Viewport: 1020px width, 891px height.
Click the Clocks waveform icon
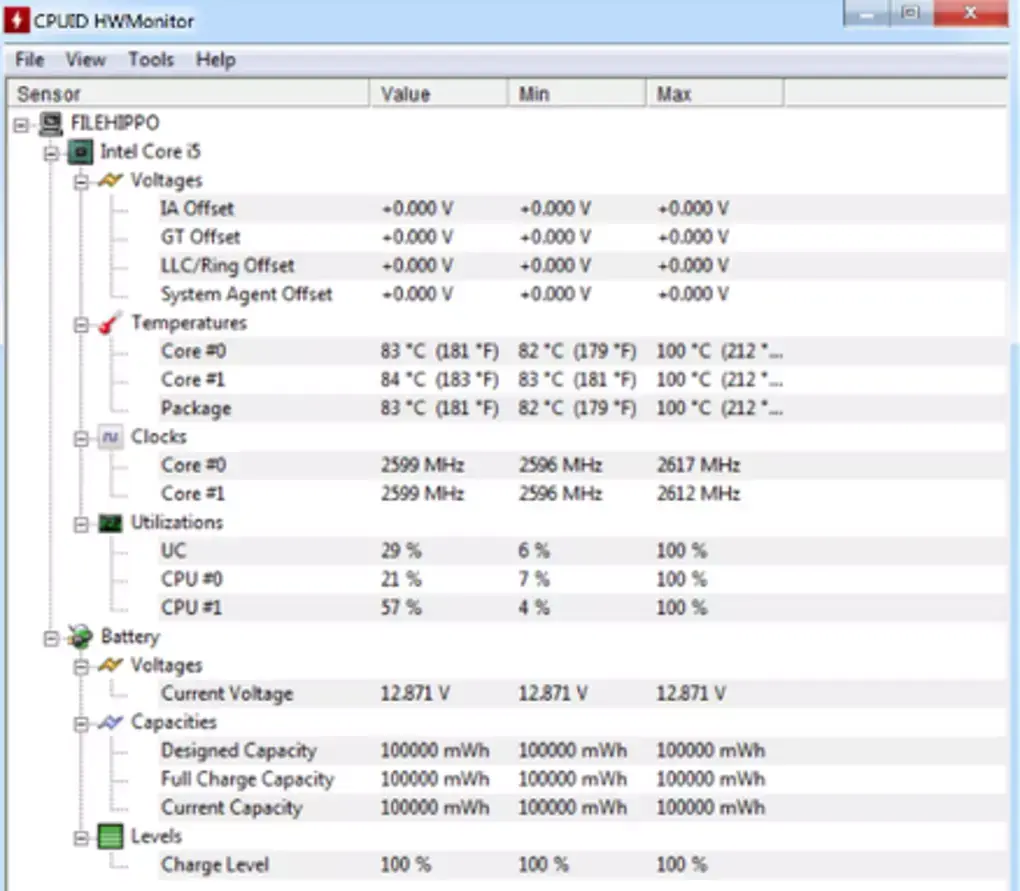click(x=111, y=437)
